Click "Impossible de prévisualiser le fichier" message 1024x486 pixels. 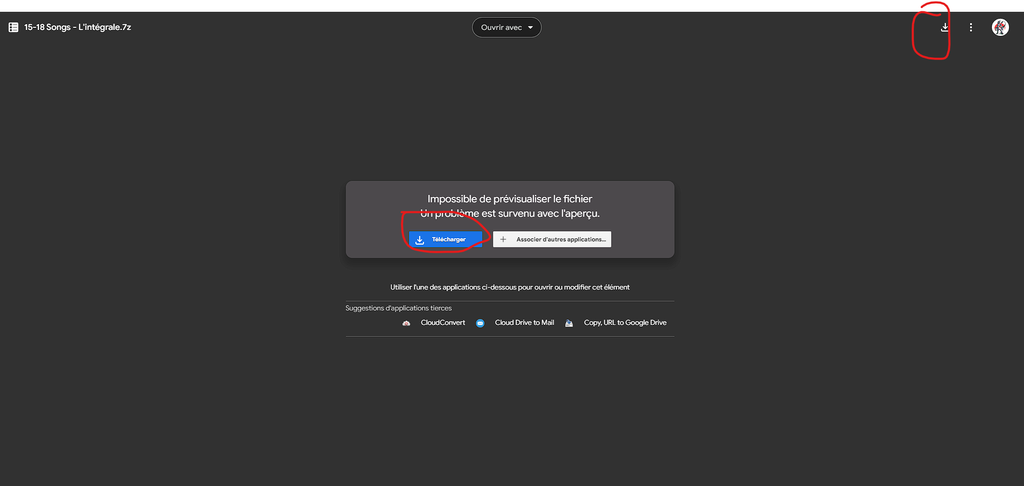[x=510, y=199]
